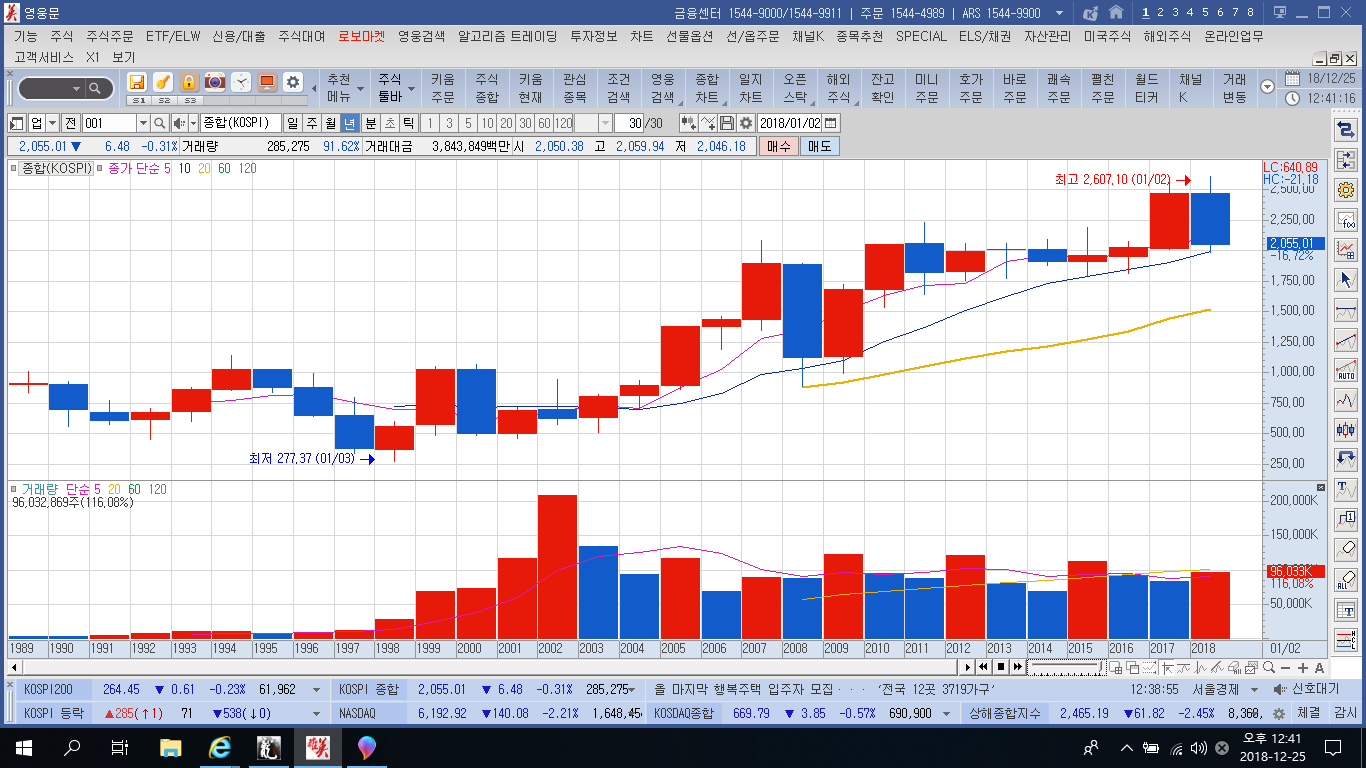Open Internet Explorer from the taskbar
The image size is (1366, 768).
(x=219, y=747)
